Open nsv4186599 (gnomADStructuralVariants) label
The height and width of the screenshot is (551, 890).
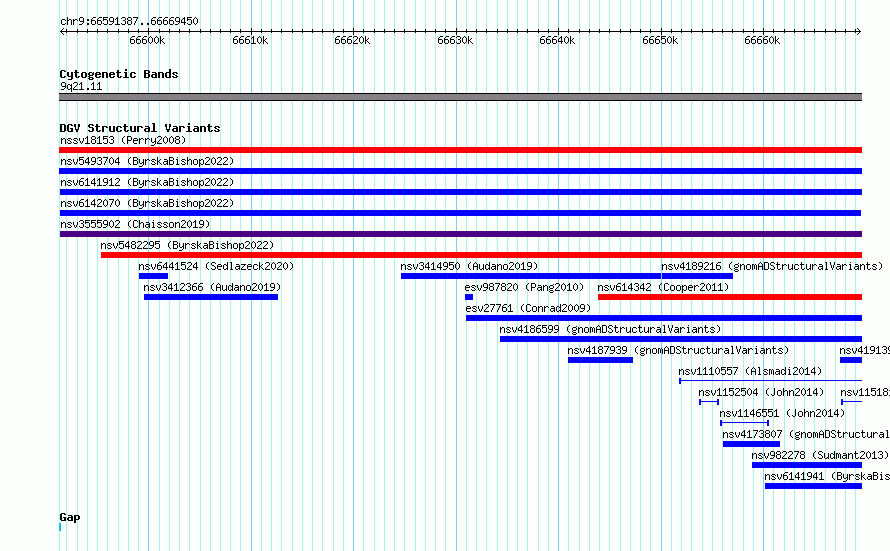tap(610, 329)
